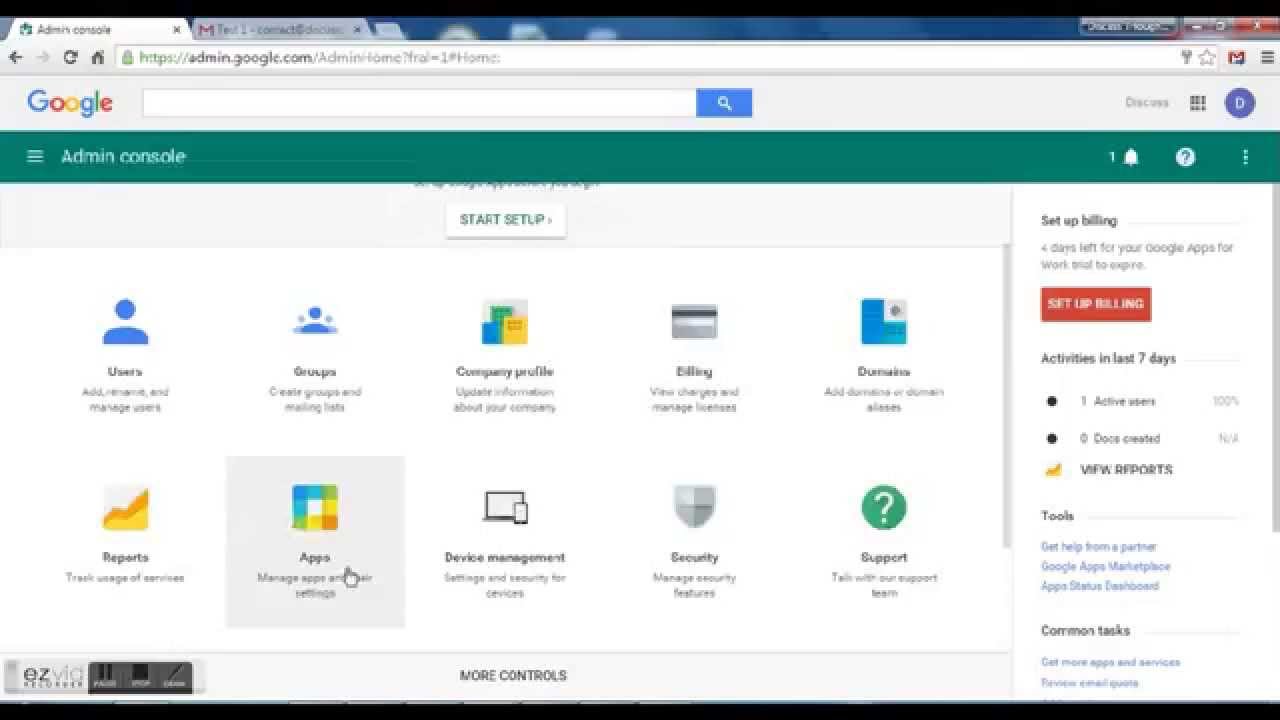Open the Device management icon
The width and height of the screenshot is (1280, 720).
[504, 508]
